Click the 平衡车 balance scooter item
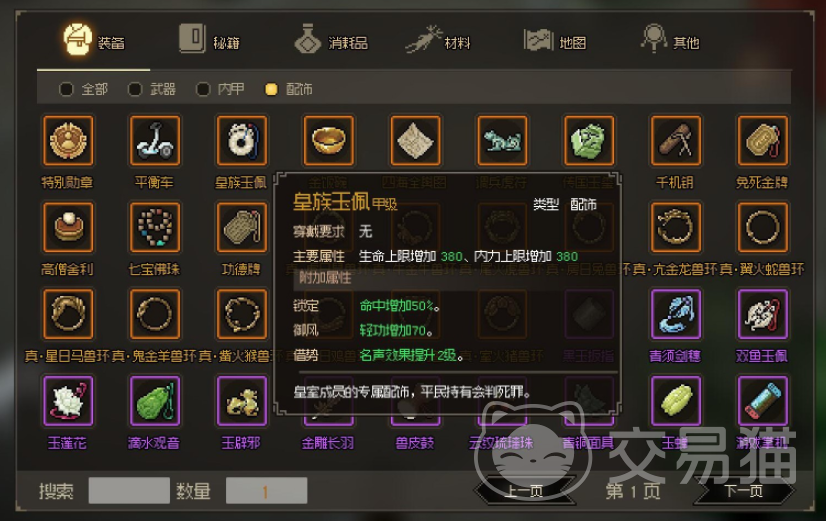This screenshot has width=826, height=521. [x=155, y=141]
